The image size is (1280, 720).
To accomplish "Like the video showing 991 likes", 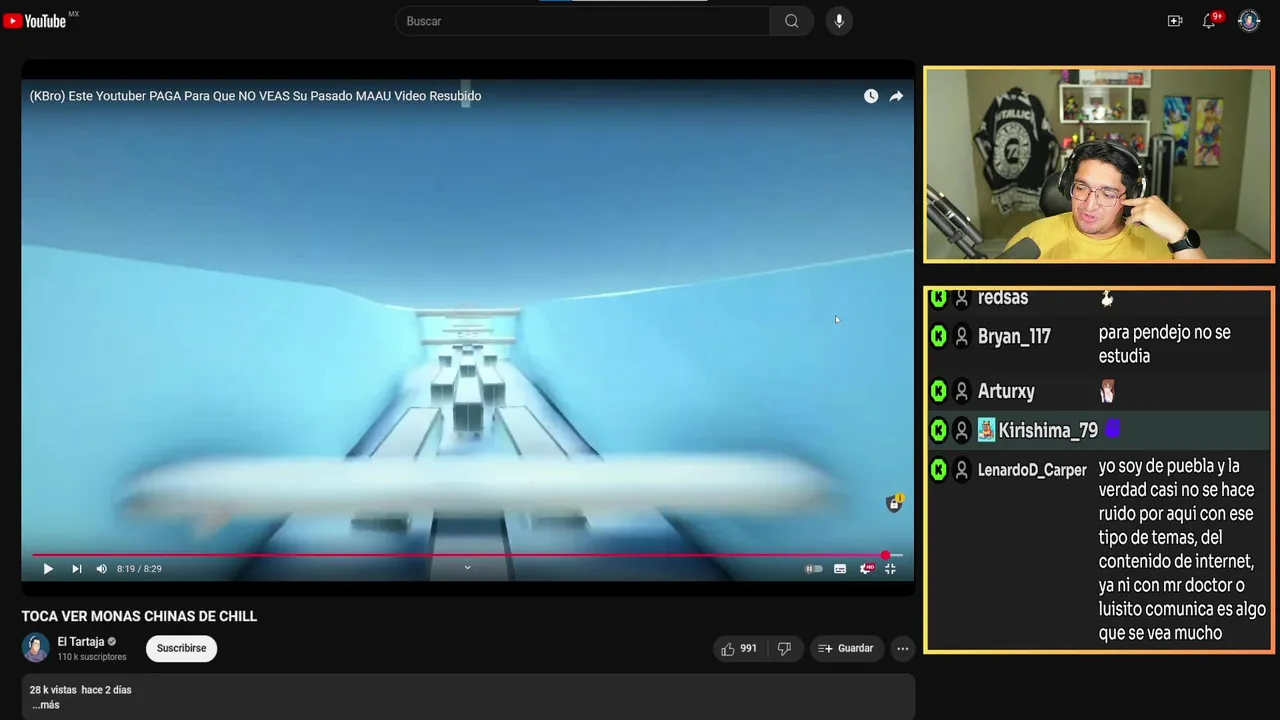I will [x=739, y=648].
